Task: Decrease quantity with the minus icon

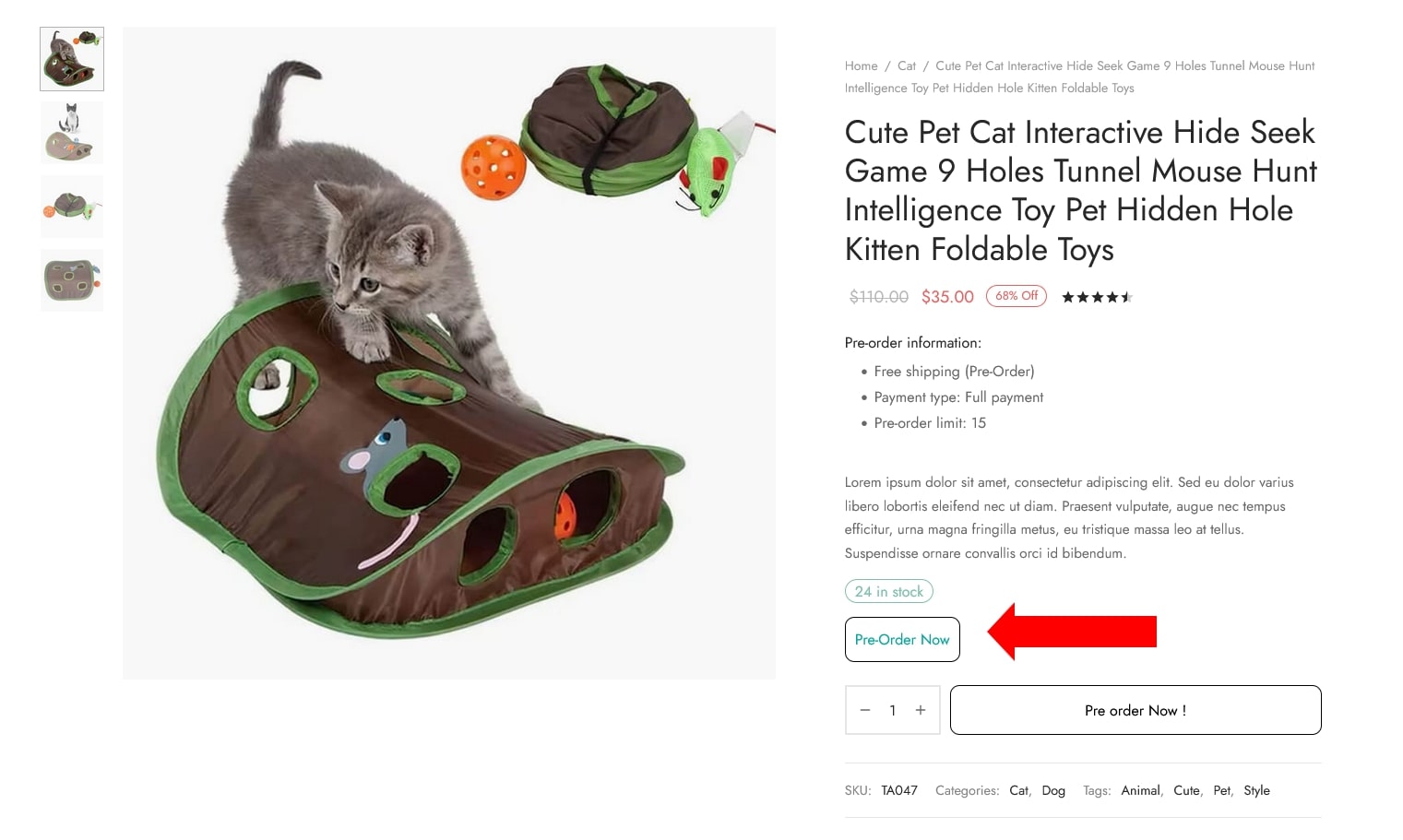Action: 864,710
